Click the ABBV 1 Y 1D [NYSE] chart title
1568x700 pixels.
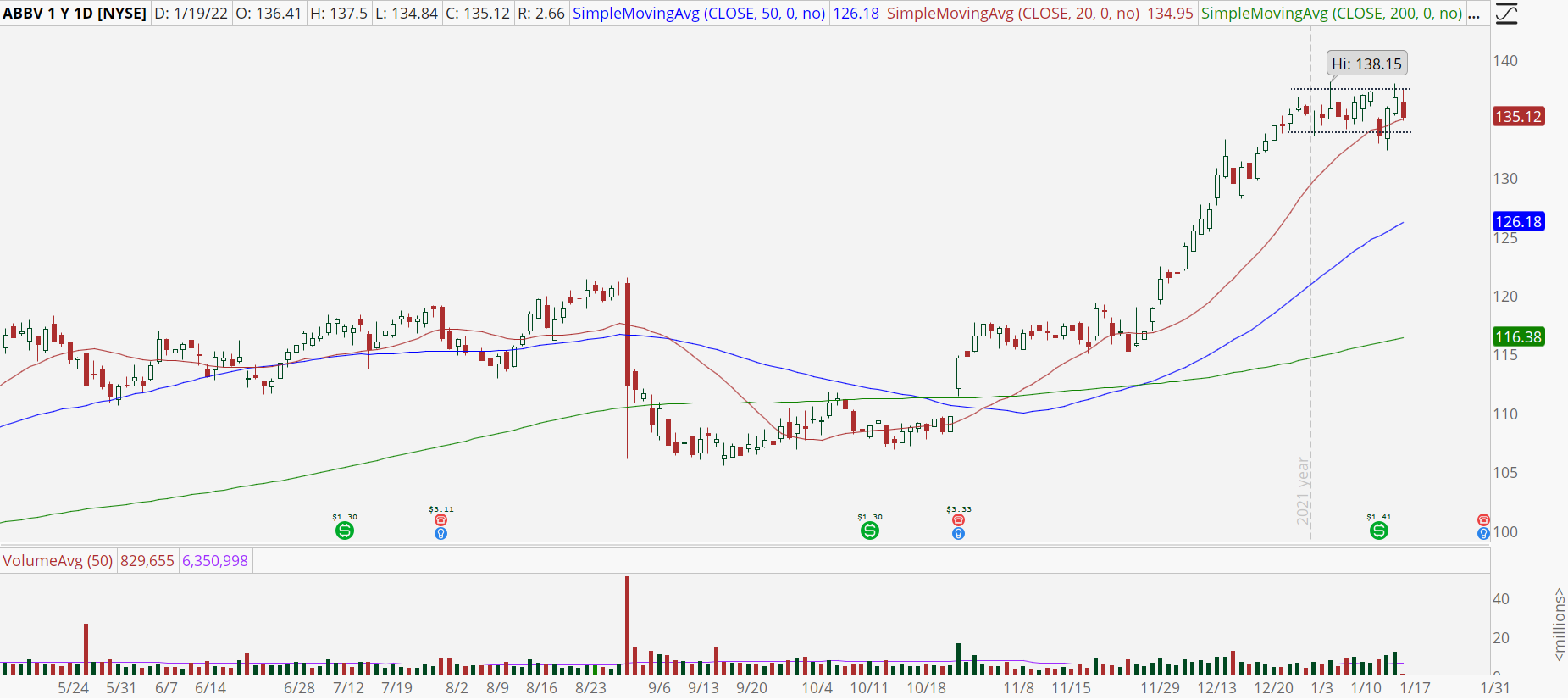click(x=75, y=14)
